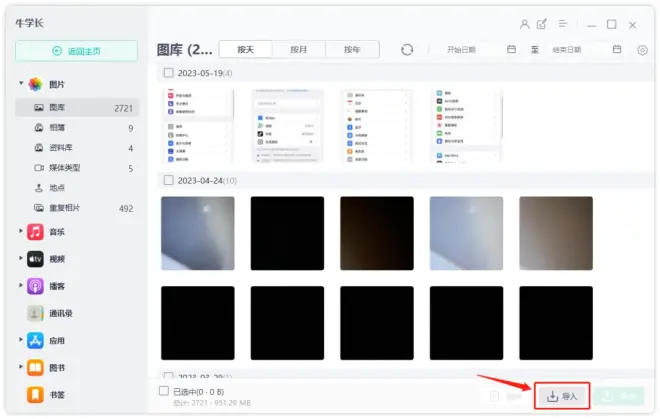Screen dimensions: 660x419
Task: Collapse the 图片 category arrow
Action: [21, 83]
